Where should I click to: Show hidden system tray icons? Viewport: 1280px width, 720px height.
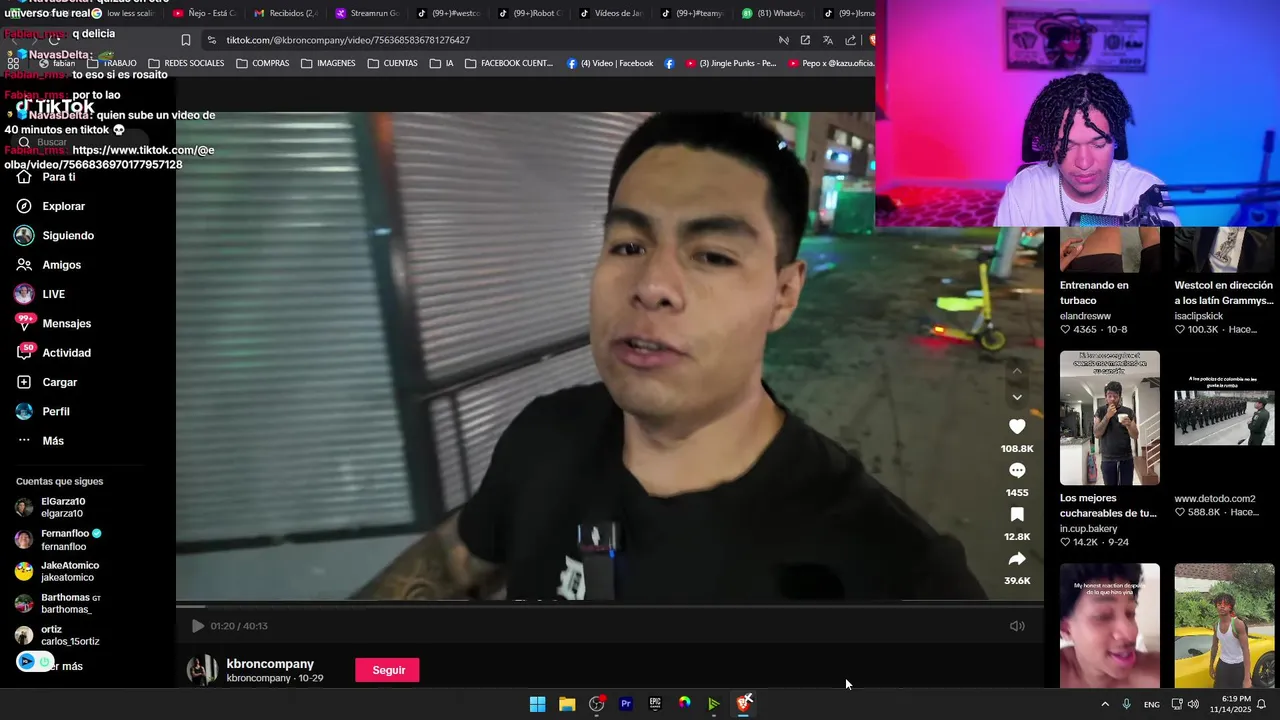1105,704
